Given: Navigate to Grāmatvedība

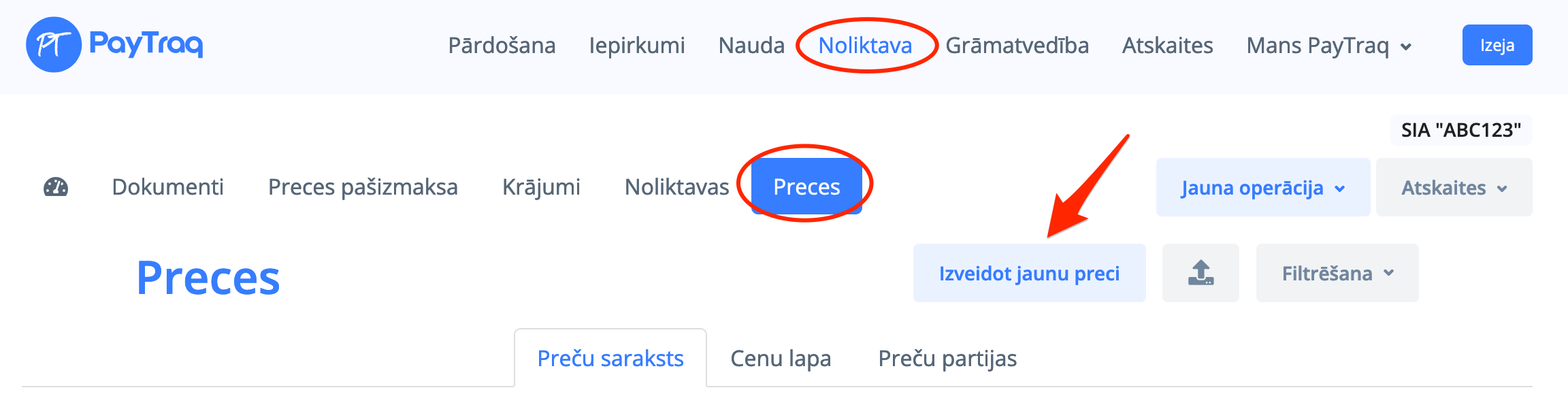Looking at the screenshot, I should (x=1017, y=46).
